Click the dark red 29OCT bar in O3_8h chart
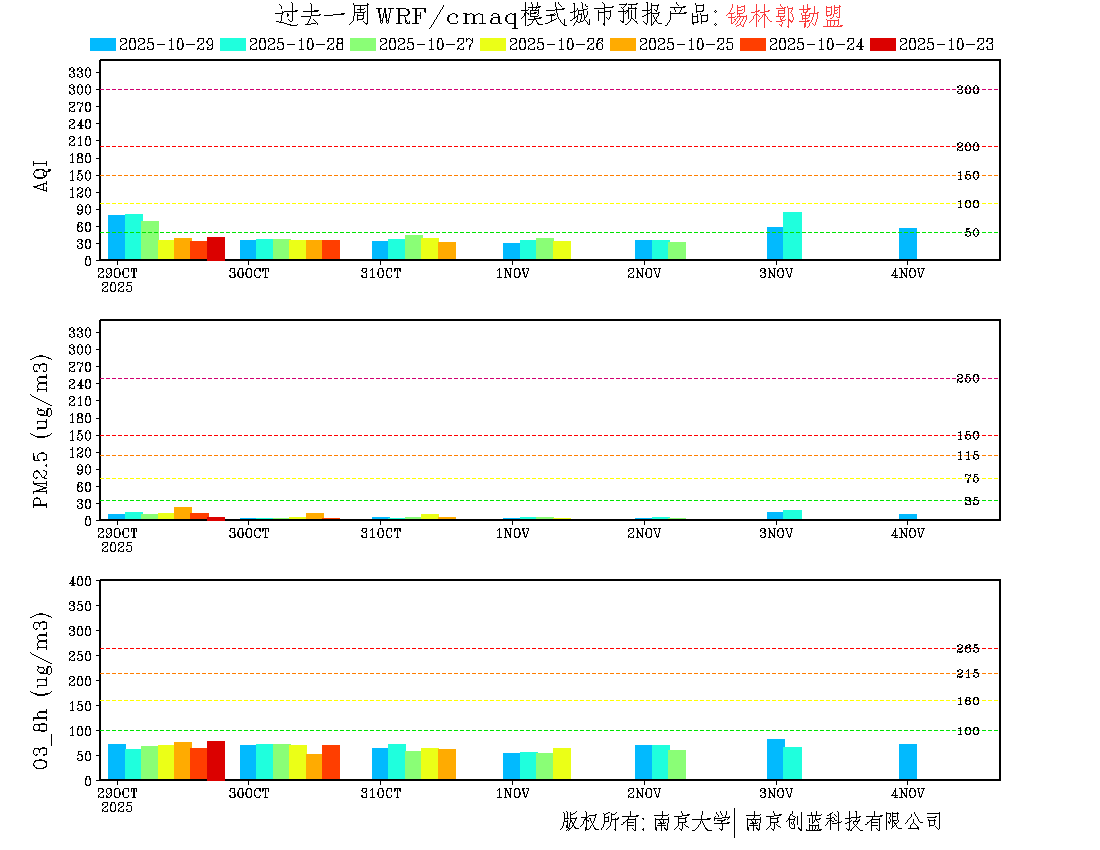The image size is (1100, 850). (x=216, y=760)
